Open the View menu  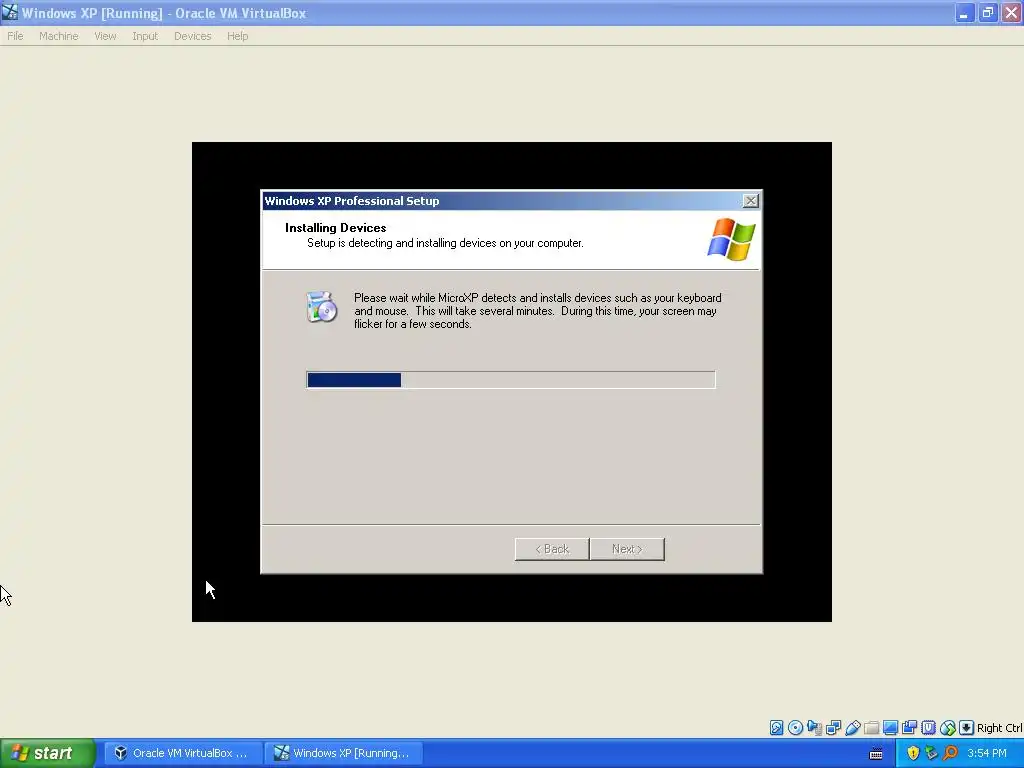pyautogui.click(x=105, y=36)
